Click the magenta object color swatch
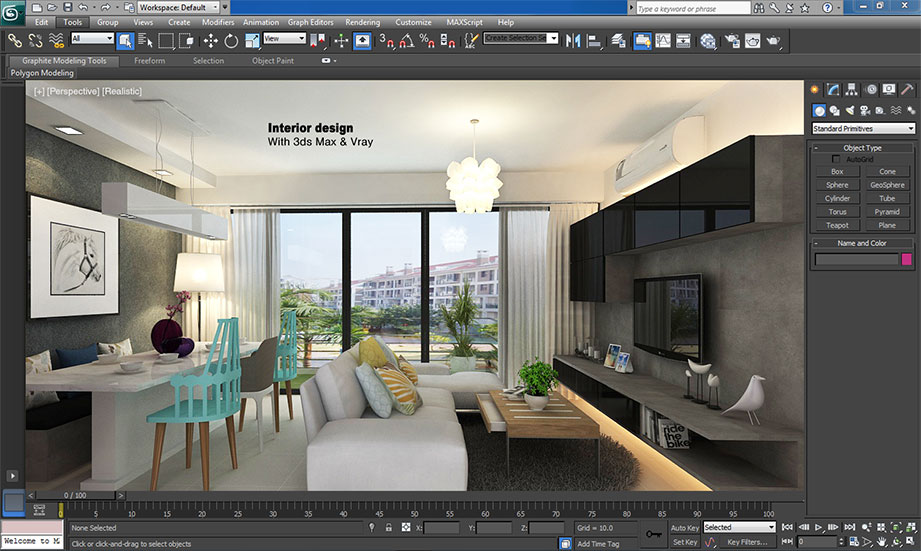The height and width of the screenshot is (551, 921). tap(907, 259)
